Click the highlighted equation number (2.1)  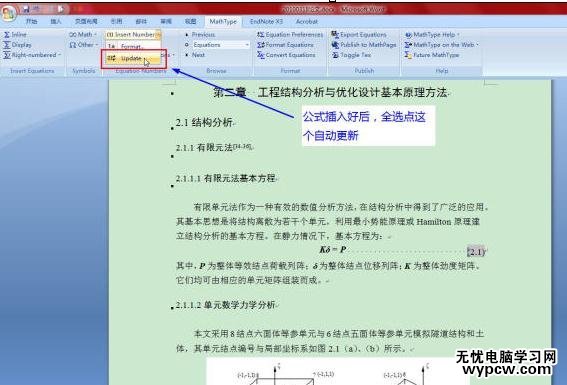point(476,252)
